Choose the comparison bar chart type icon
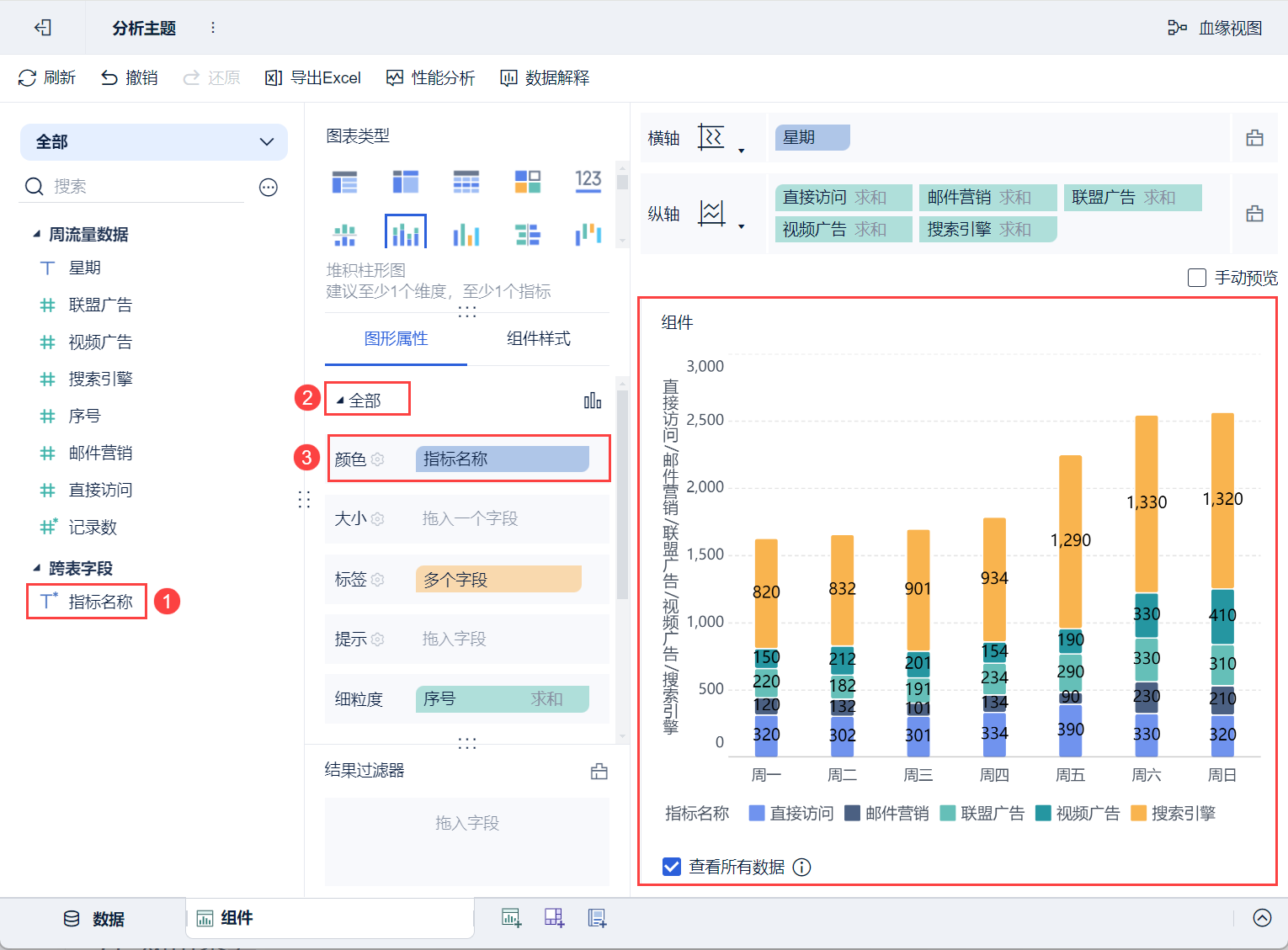The image size is (1288, 950). 528,235
